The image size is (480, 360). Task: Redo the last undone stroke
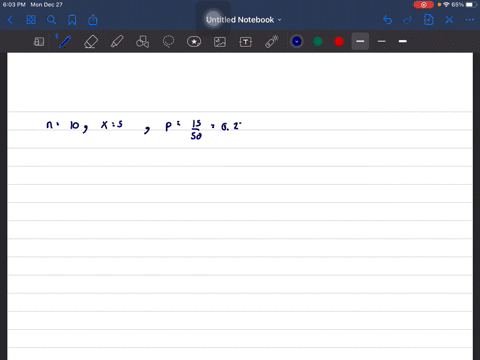tap(408, 20)
